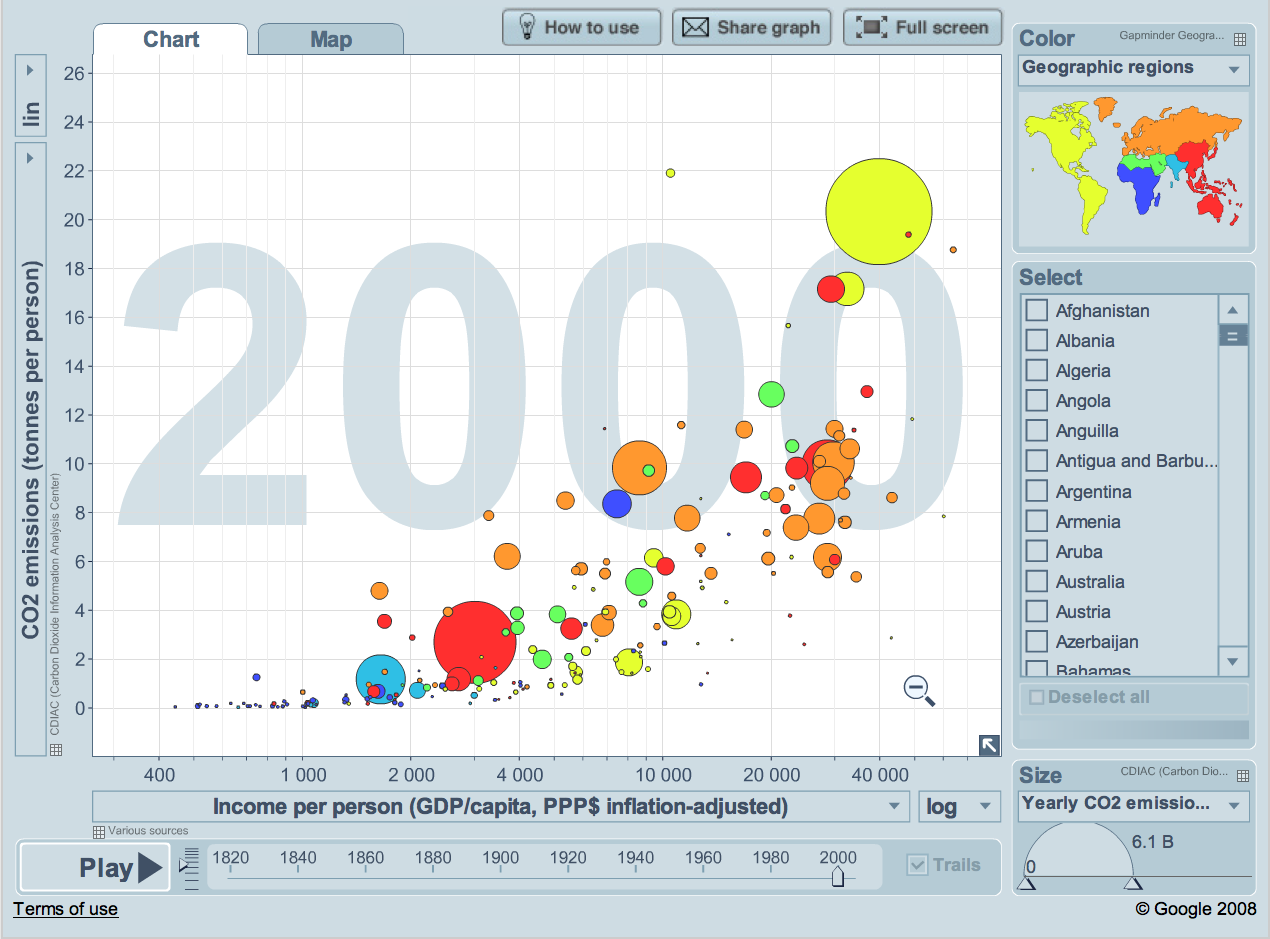This screenshot has width=1270, height=939.
Task: Check the Afghanistan checkbox
Action: coord(1037,311)
